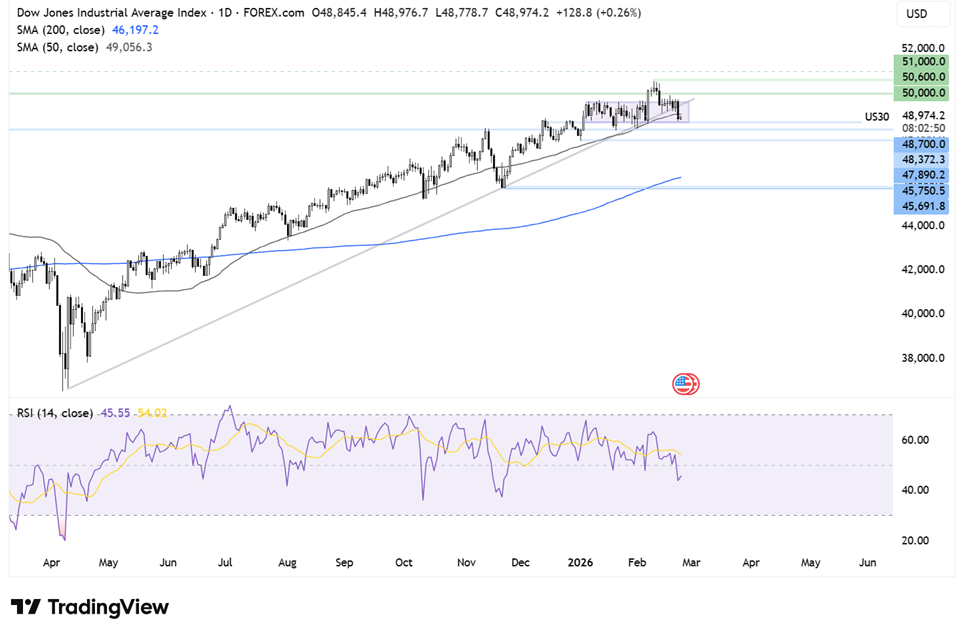
Task: Click the Dec label on the time axis
Action: [521, 563]
